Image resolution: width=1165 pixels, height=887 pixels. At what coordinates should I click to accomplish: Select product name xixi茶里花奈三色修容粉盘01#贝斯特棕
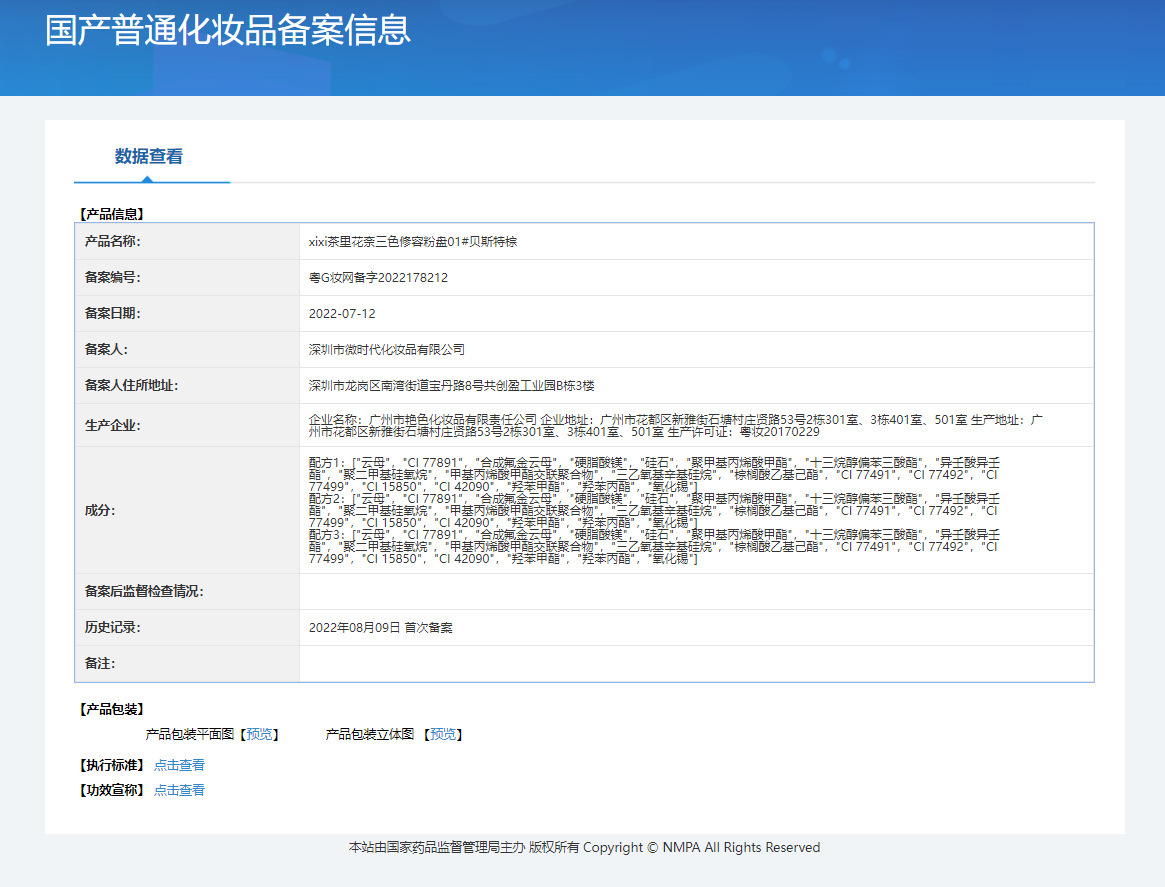coord(412,241)
